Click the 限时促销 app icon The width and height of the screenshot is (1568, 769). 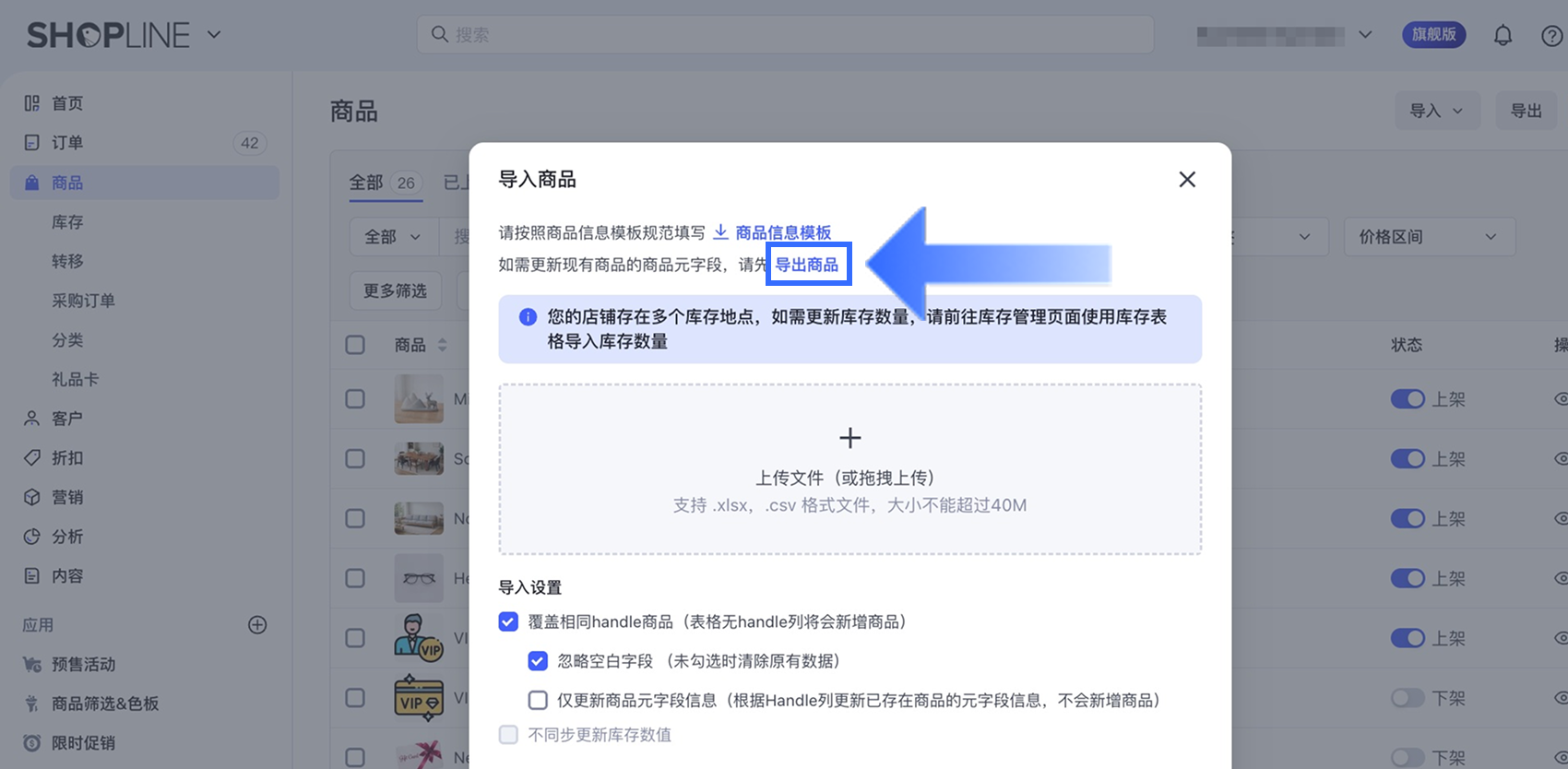pos(32,743)
